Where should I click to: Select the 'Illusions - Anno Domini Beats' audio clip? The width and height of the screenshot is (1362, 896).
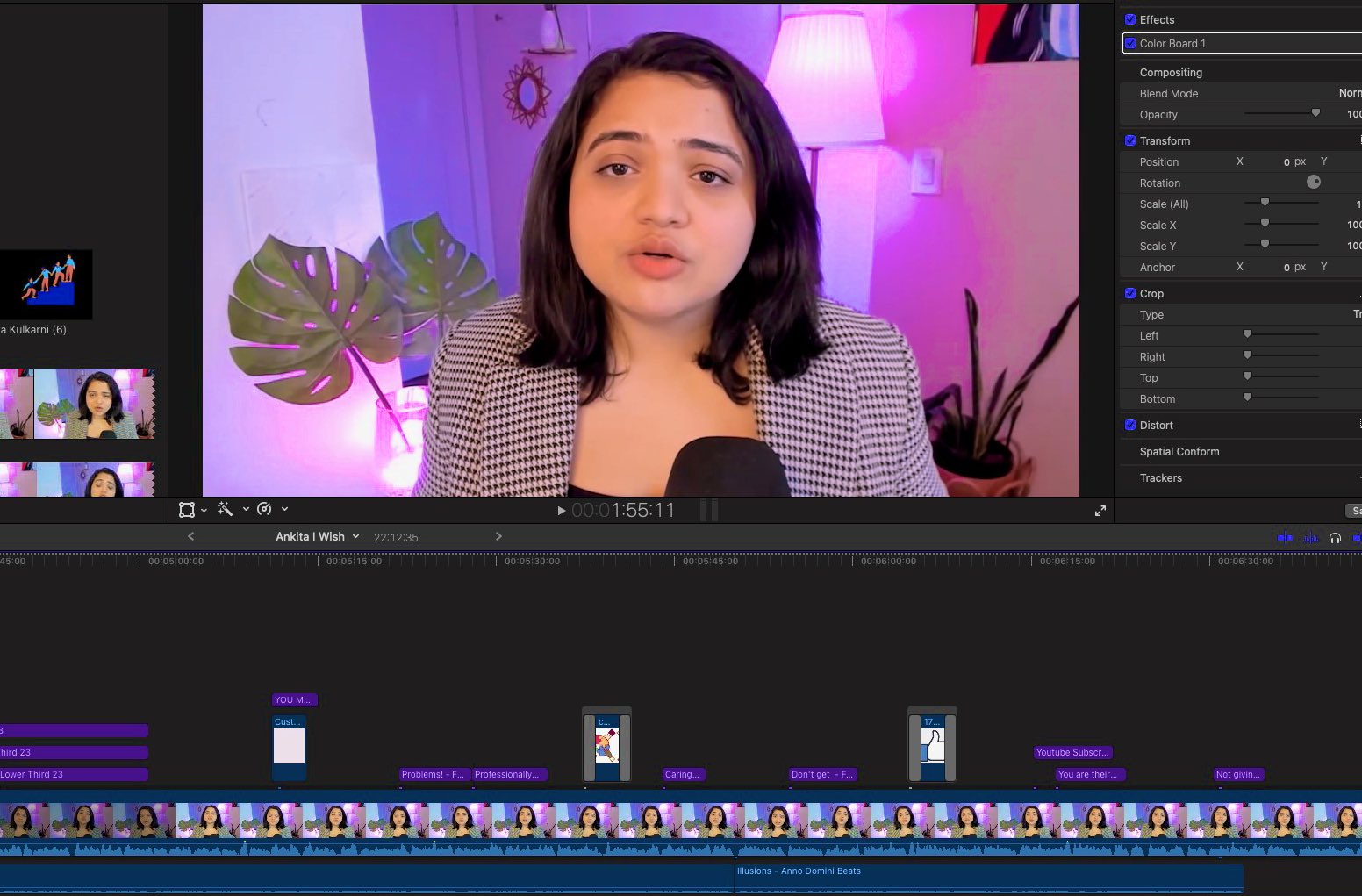[x=988, y=878]
